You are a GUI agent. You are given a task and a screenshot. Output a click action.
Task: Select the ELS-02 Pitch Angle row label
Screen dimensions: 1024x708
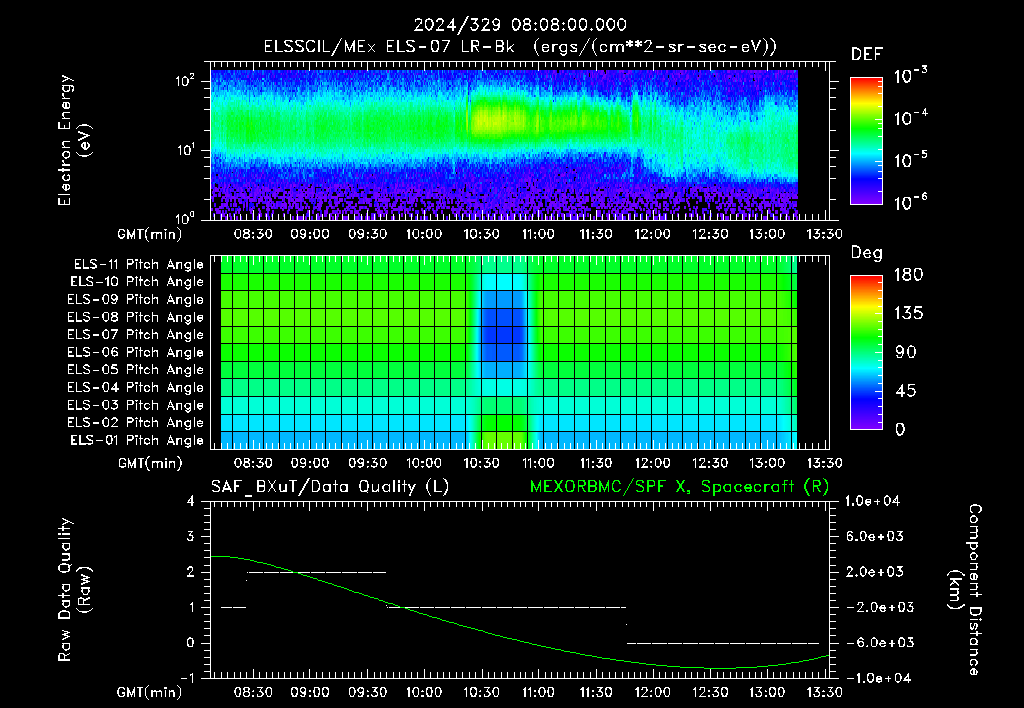coord(136,423)
